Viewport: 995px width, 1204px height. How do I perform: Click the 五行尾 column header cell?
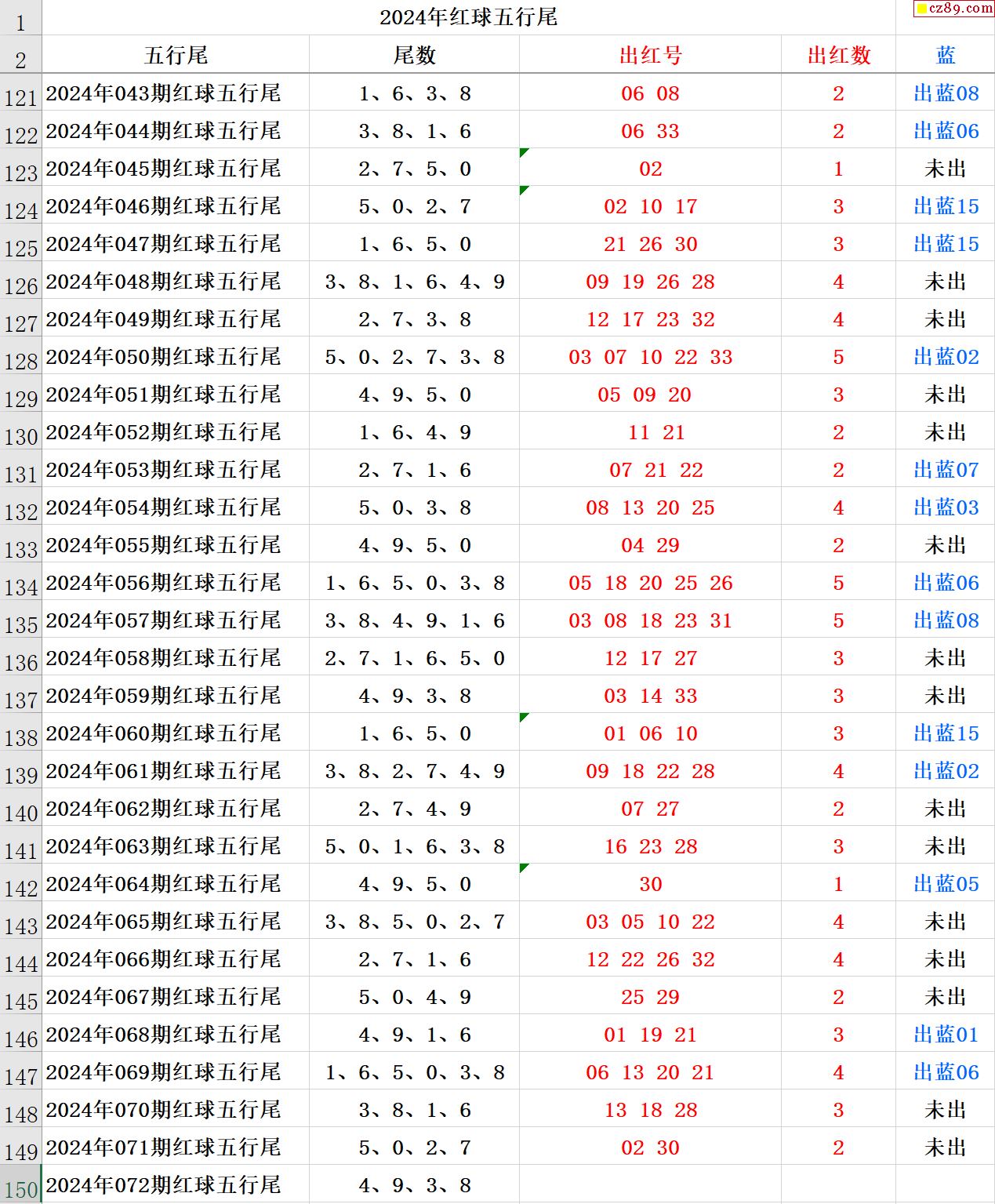click(176, 55)
